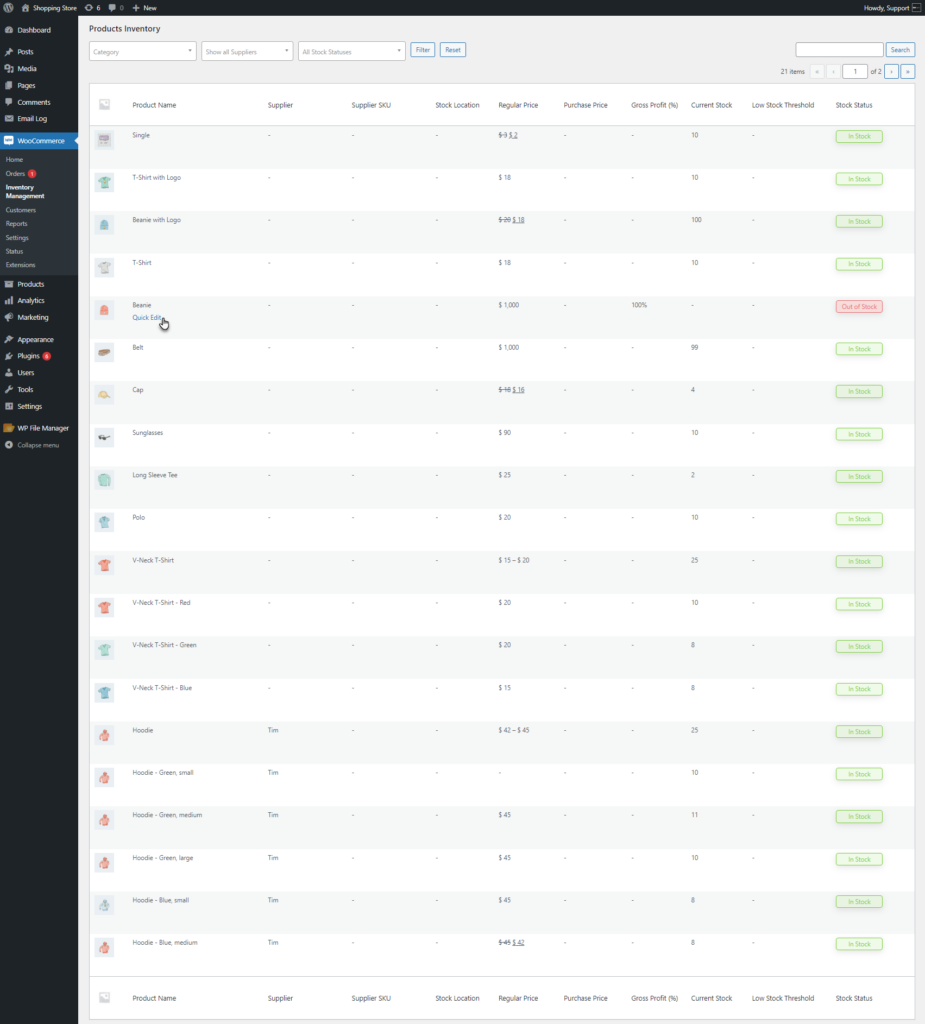This screenshot has height=1024, width=925.
Task: Open WooCommerce Reports submenu item
Action: tap(16, 224)
